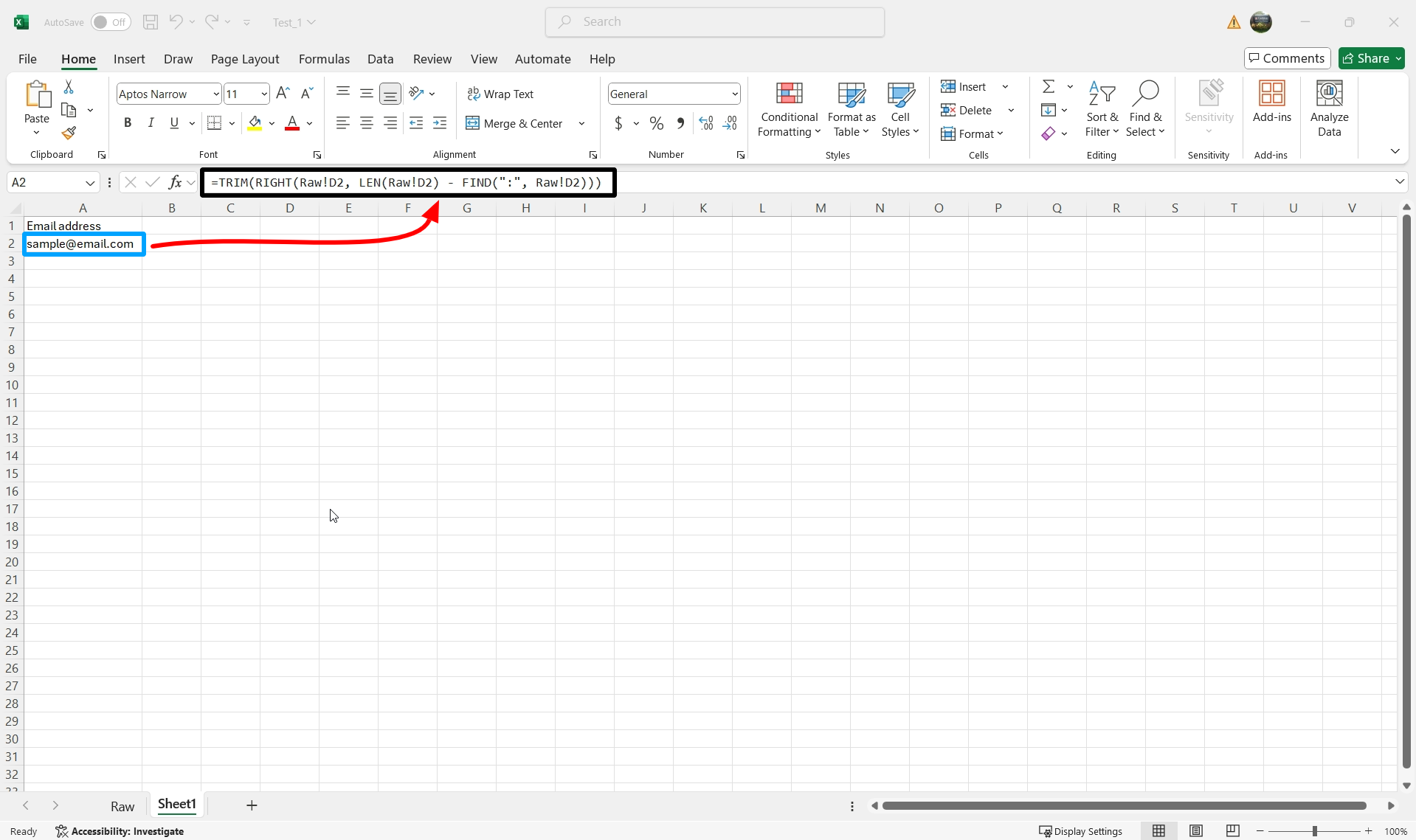Open the font name dropdown
The image size is (1416, 840).
[x=215, y=94]
